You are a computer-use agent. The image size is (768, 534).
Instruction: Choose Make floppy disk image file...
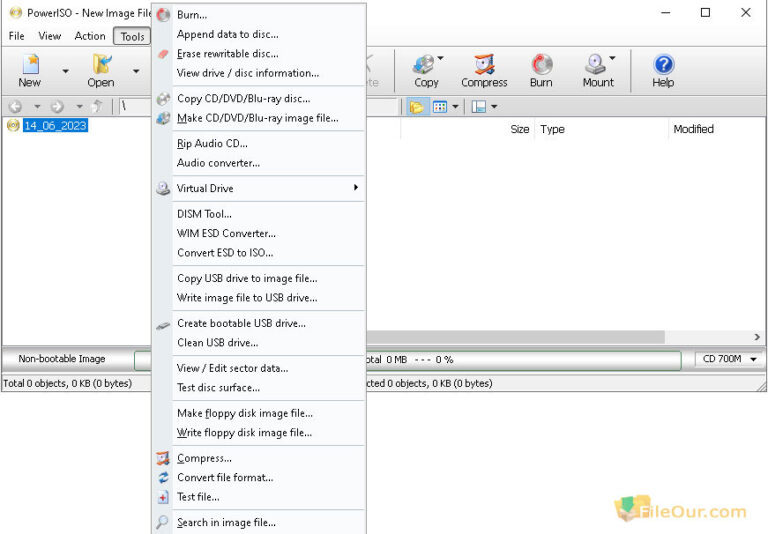pyautogui.click(x=260, y=413)
